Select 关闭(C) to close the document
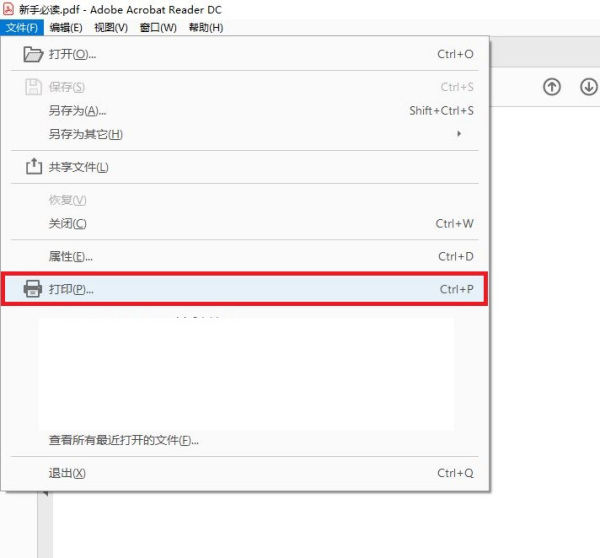This screenshot has width=600, height=558. coord(67,224)
